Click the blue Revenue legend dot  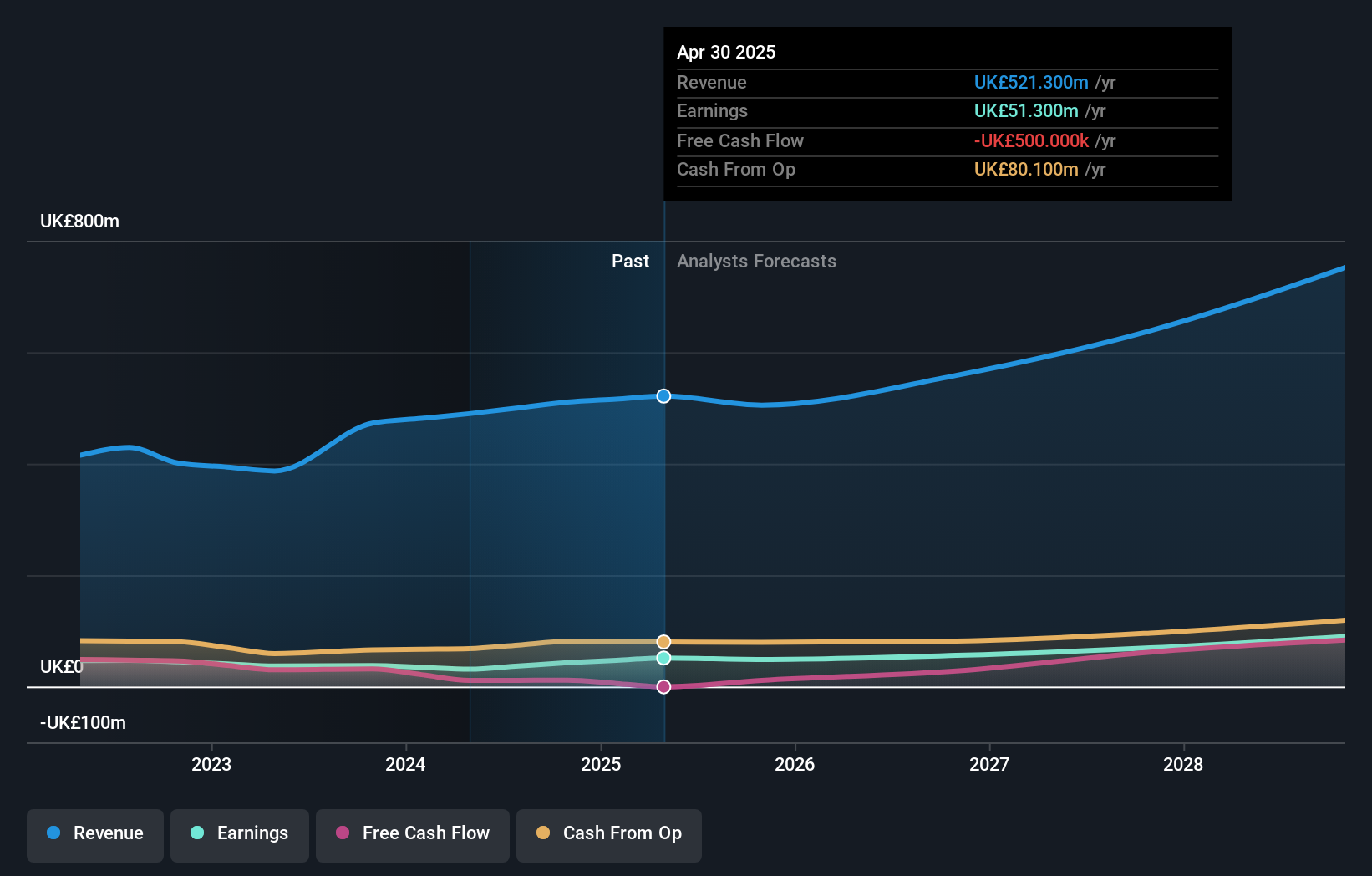coord(52,833)
